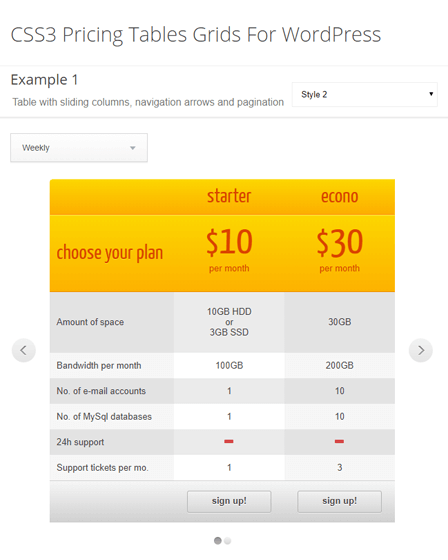The height and width of the screenshot is (560, 448).
Task: Click the Style 2 dropdown arrow
Action: [431, 94]
